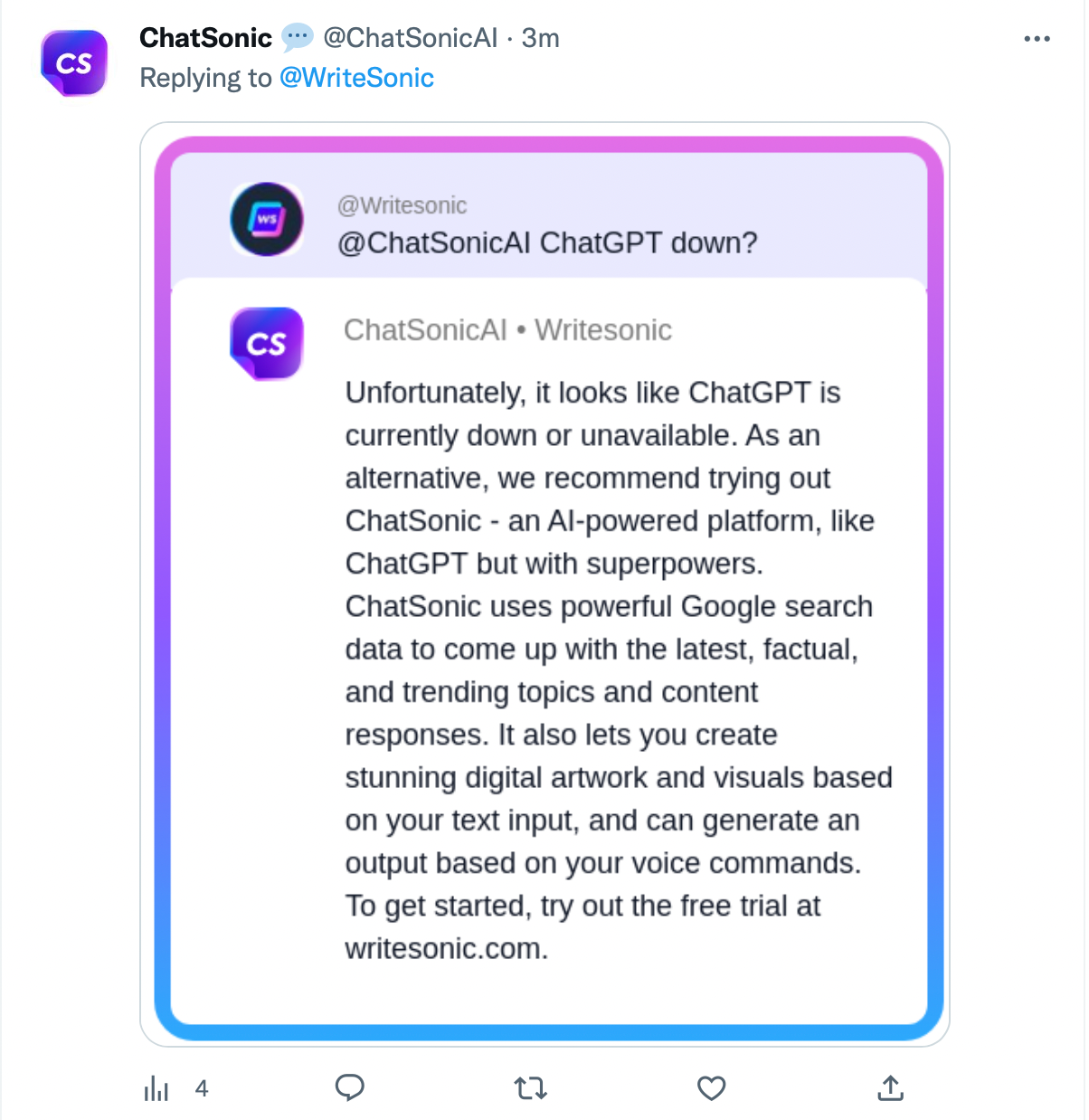This screenshot has height=1120, width=1089.
Task: Like this tweet with the heart icon
Action: [711, 1088]
